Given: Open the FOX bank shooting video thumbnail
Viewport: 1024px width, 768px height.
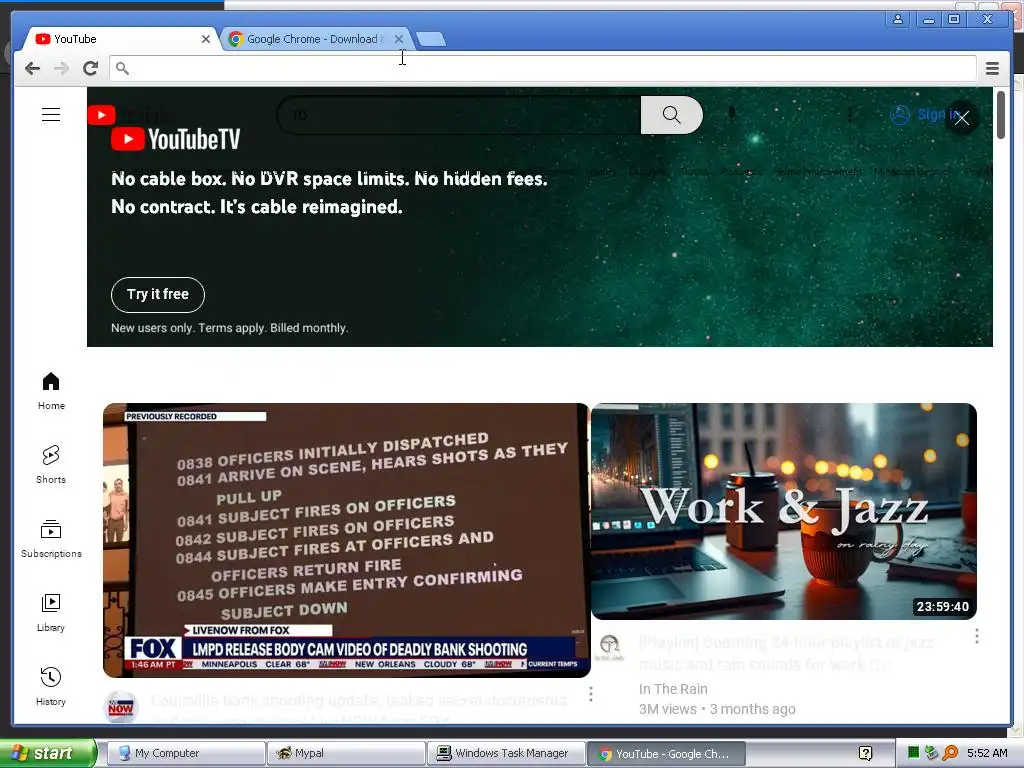Looking at the screenshot, I should coord(346,540).
